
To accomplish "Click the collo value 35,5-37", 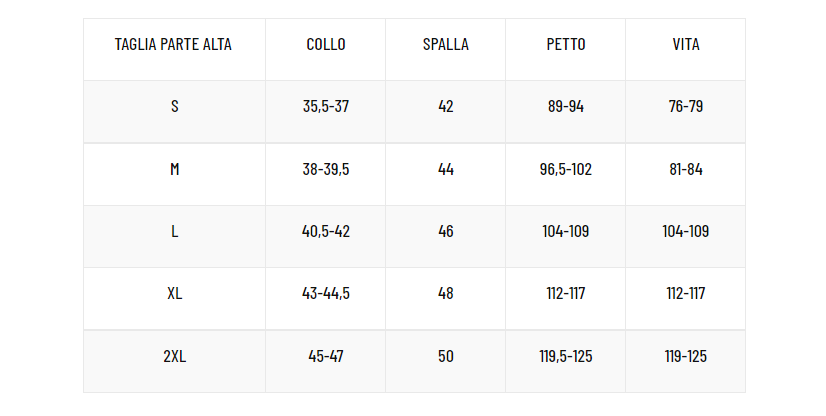I will point(326,106).
